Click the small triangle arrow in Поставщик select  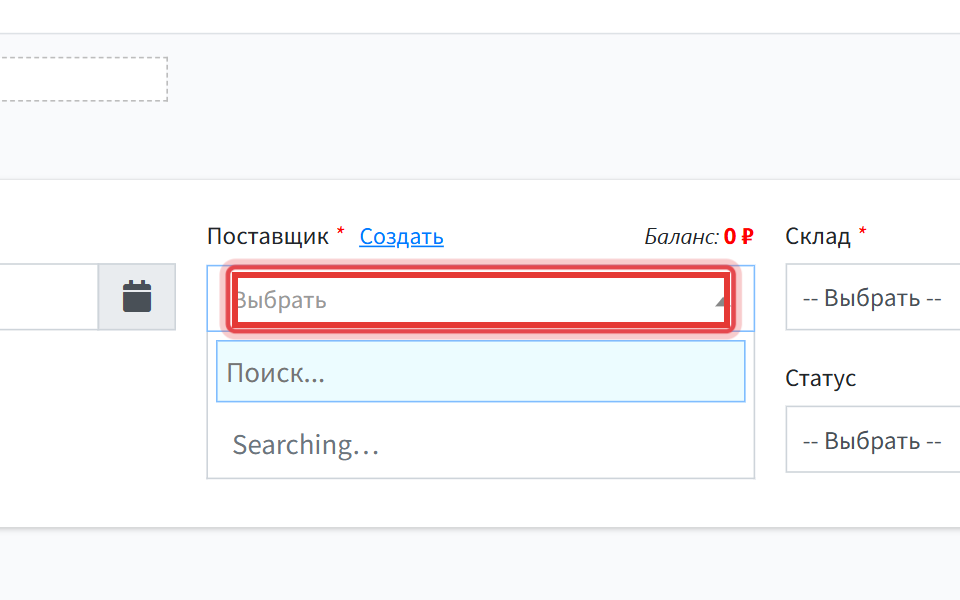click(722, 301)
